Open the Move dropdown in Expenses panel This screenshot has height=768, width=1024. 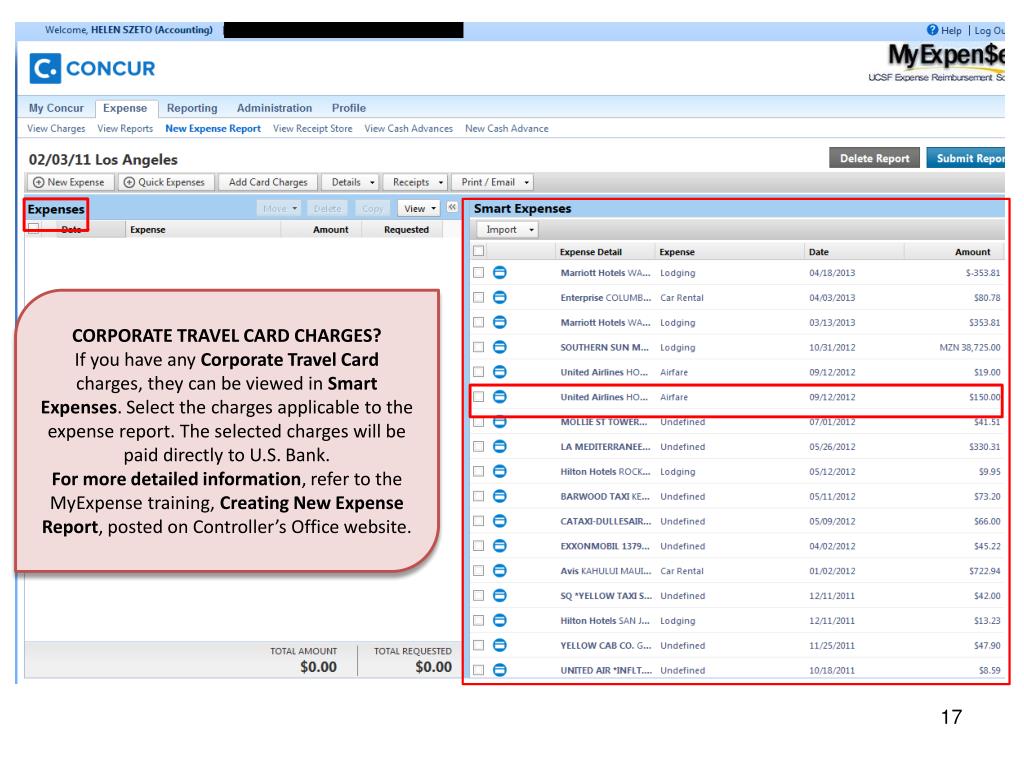[x=279, y=208]
